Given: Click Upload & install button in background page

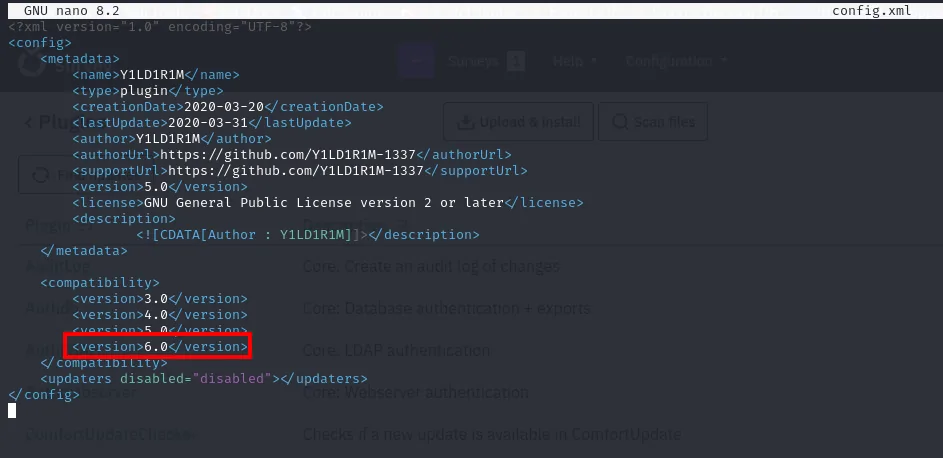Looking at the screenshot, I should 518,122.
